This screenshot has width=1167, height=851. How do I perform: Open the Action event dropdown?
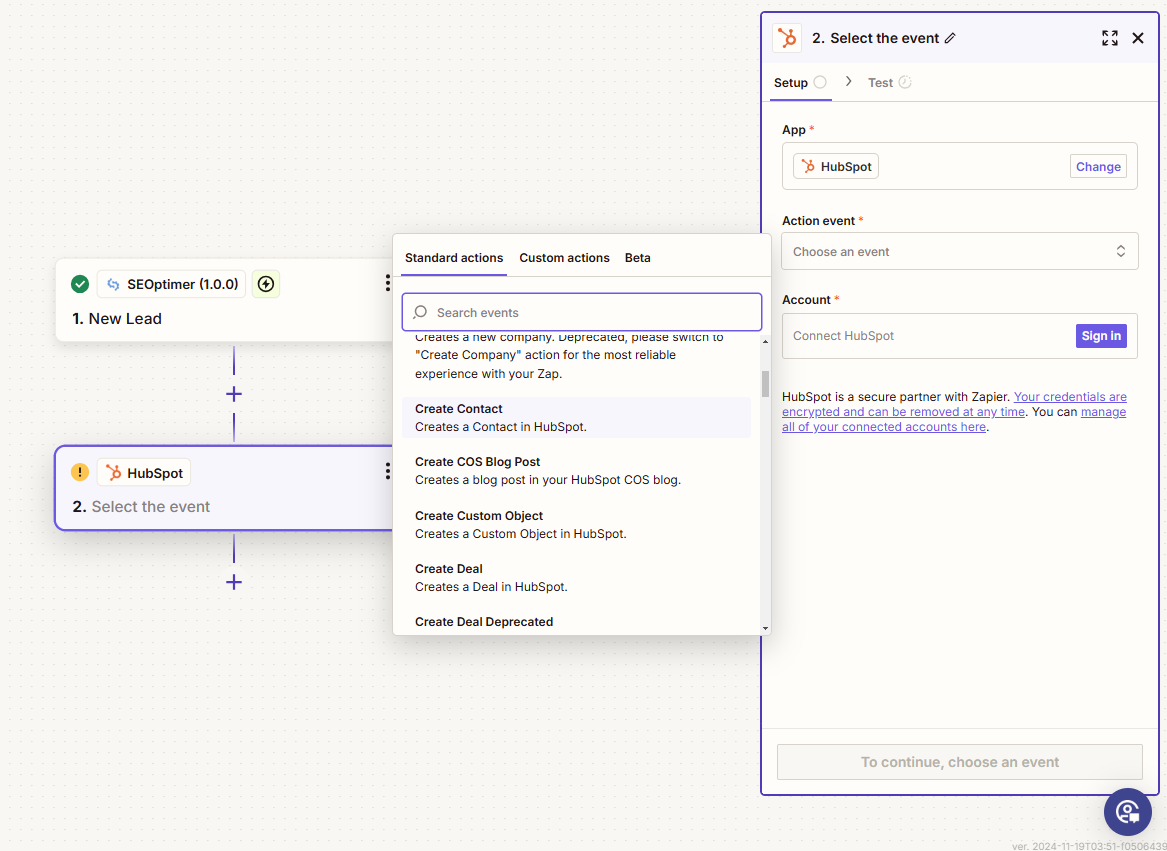(x=959, y=251)
